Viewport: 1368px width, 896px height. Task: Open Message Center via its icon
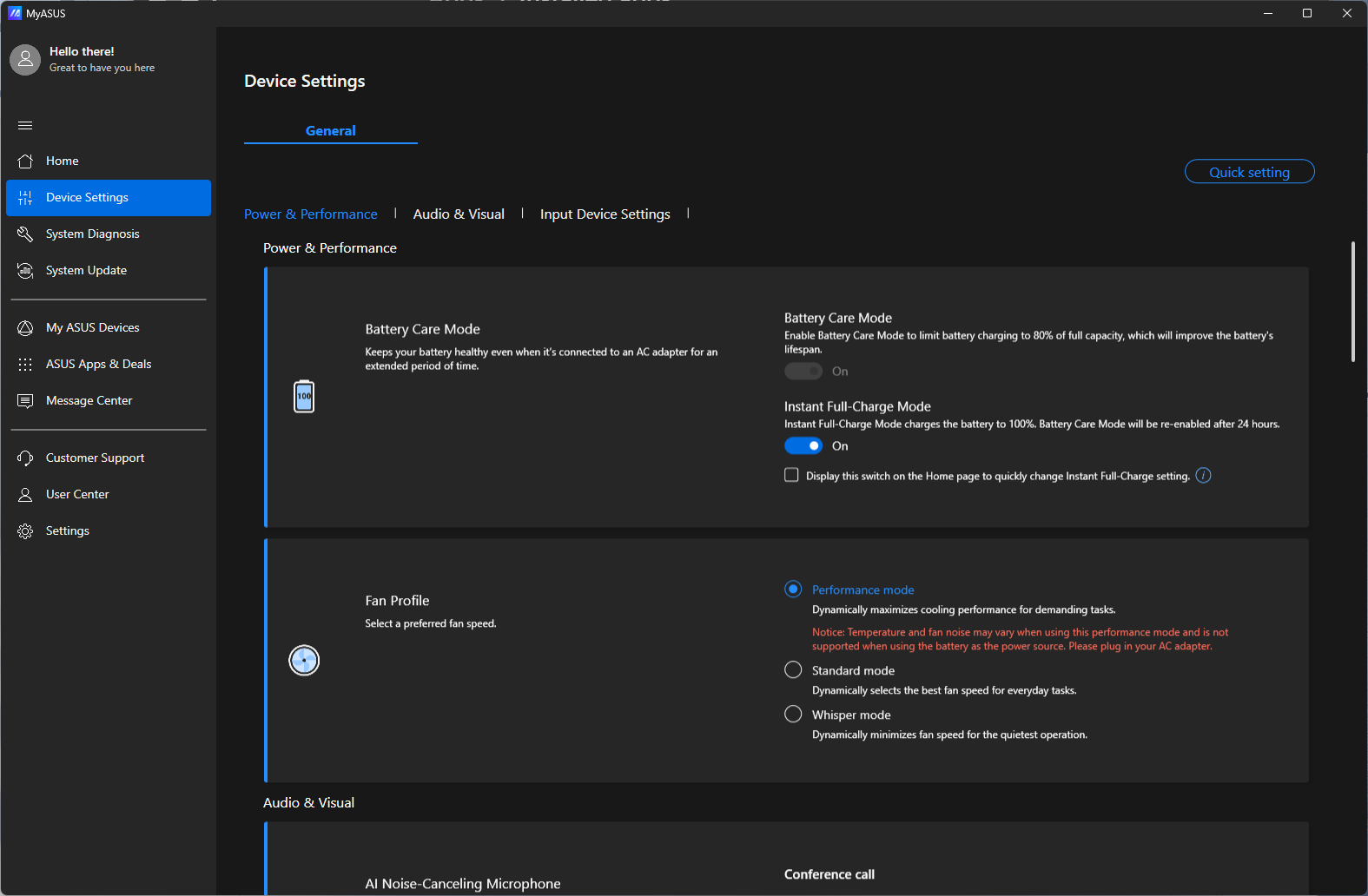tap(25, 401)
